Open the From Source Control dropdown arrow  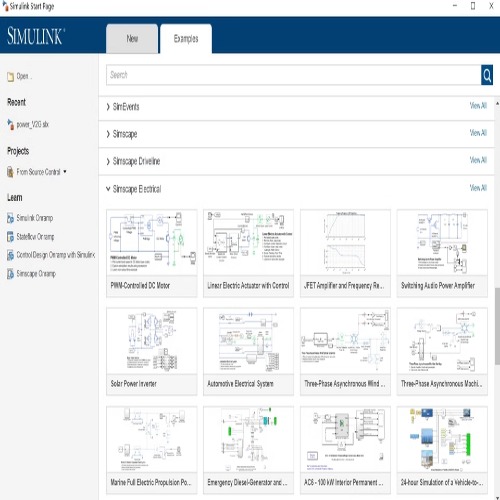tap(65, 172)
